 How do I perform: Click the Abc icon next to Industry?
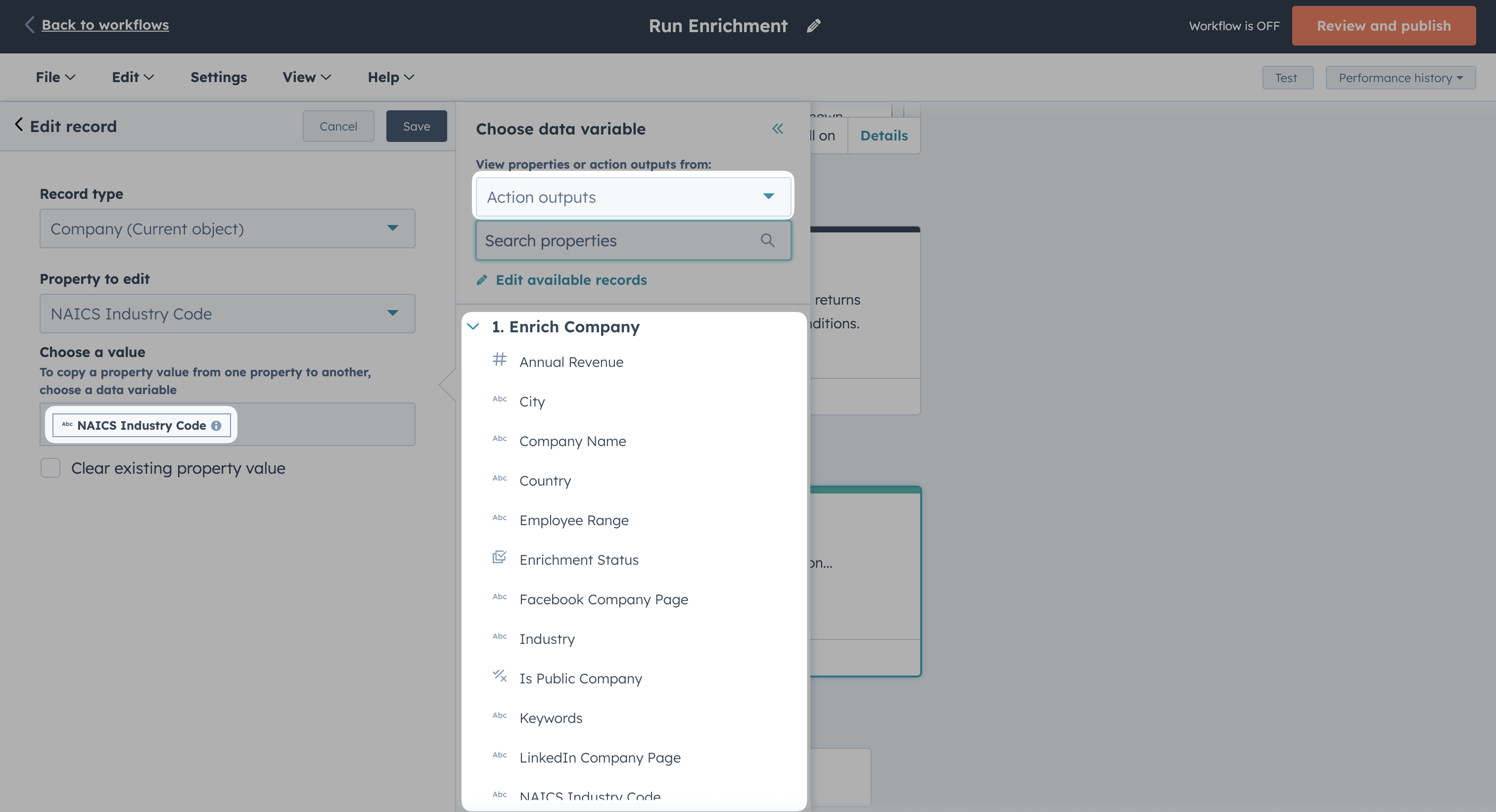pyautogui.click(x=500, y=636)
